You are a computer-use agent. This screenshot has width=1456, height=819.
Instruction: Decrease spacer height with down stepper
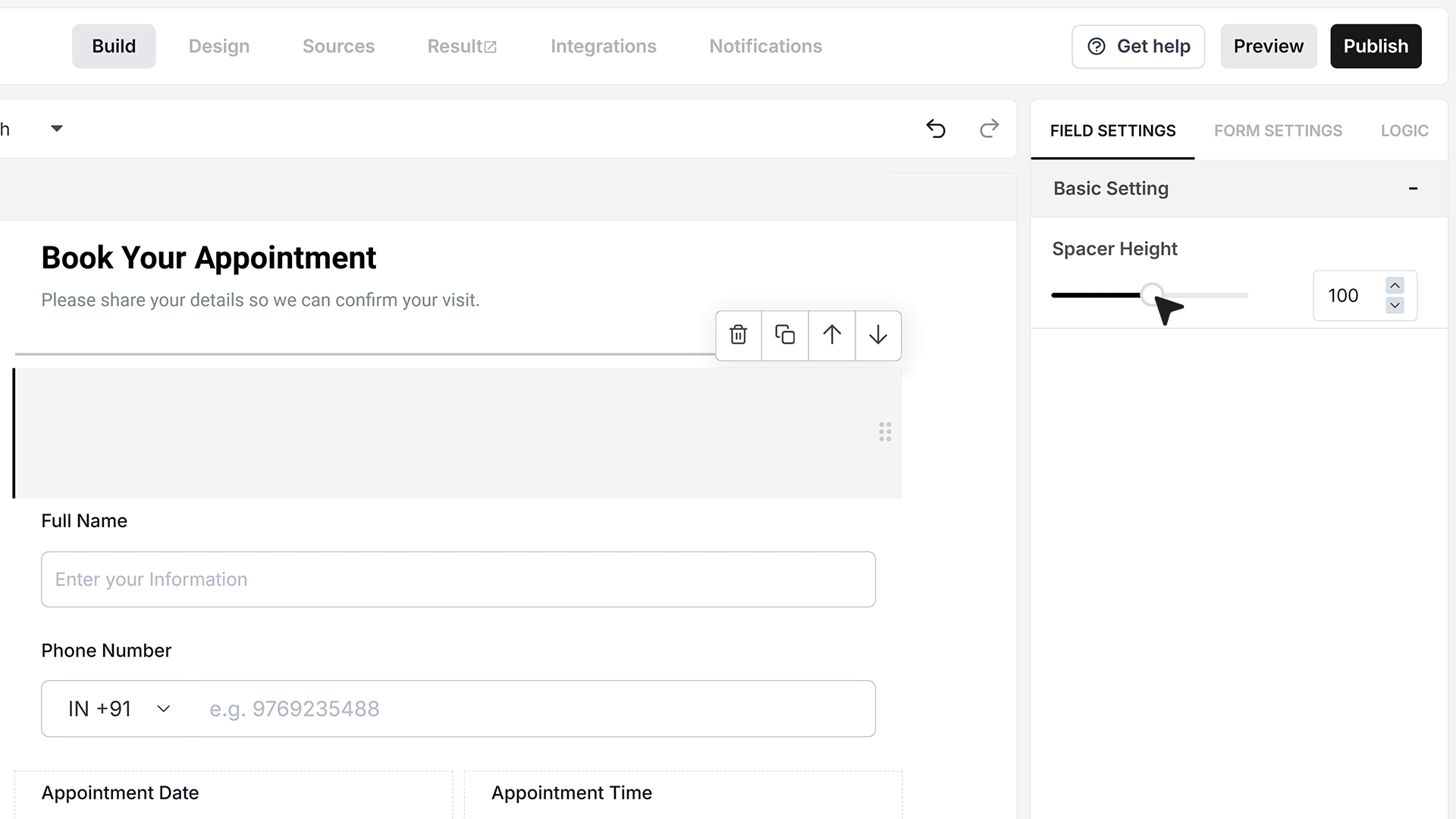[1395, 306]
